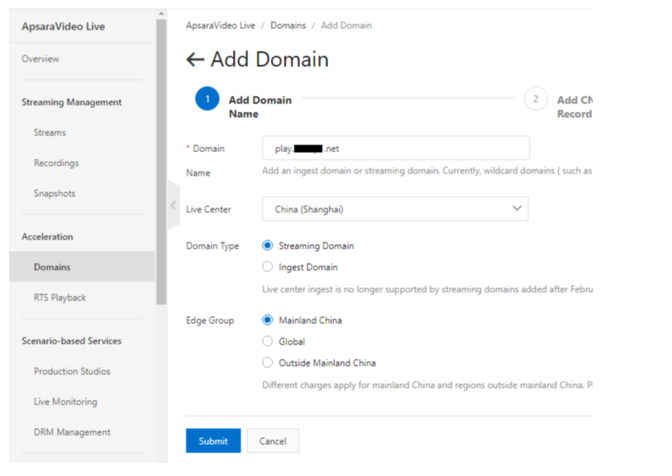The image size is (672, 476).
Task: Open Overview in the sidebar
Action: tap(41, 59)
